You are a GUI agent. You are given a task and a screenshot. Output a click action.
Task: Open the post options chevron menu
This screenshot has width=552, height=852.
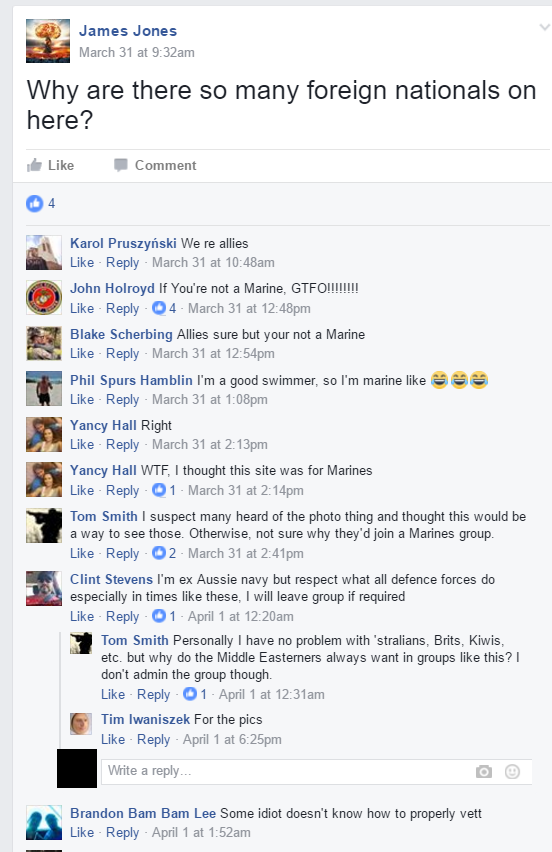(x=544, y=27)
